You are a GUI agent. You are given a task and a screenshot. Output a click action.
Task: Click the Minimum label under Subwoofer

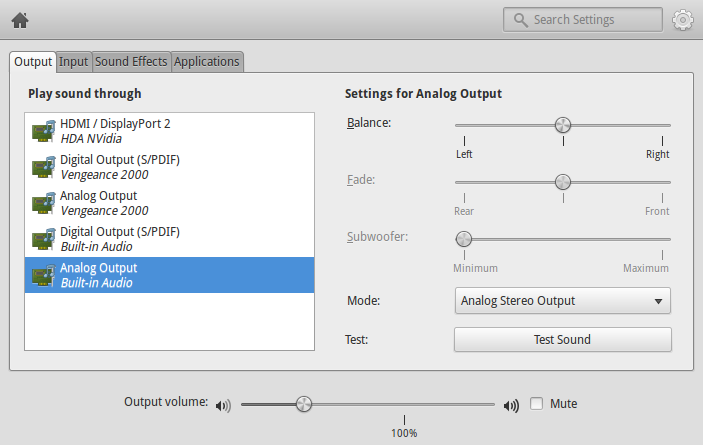475,268
